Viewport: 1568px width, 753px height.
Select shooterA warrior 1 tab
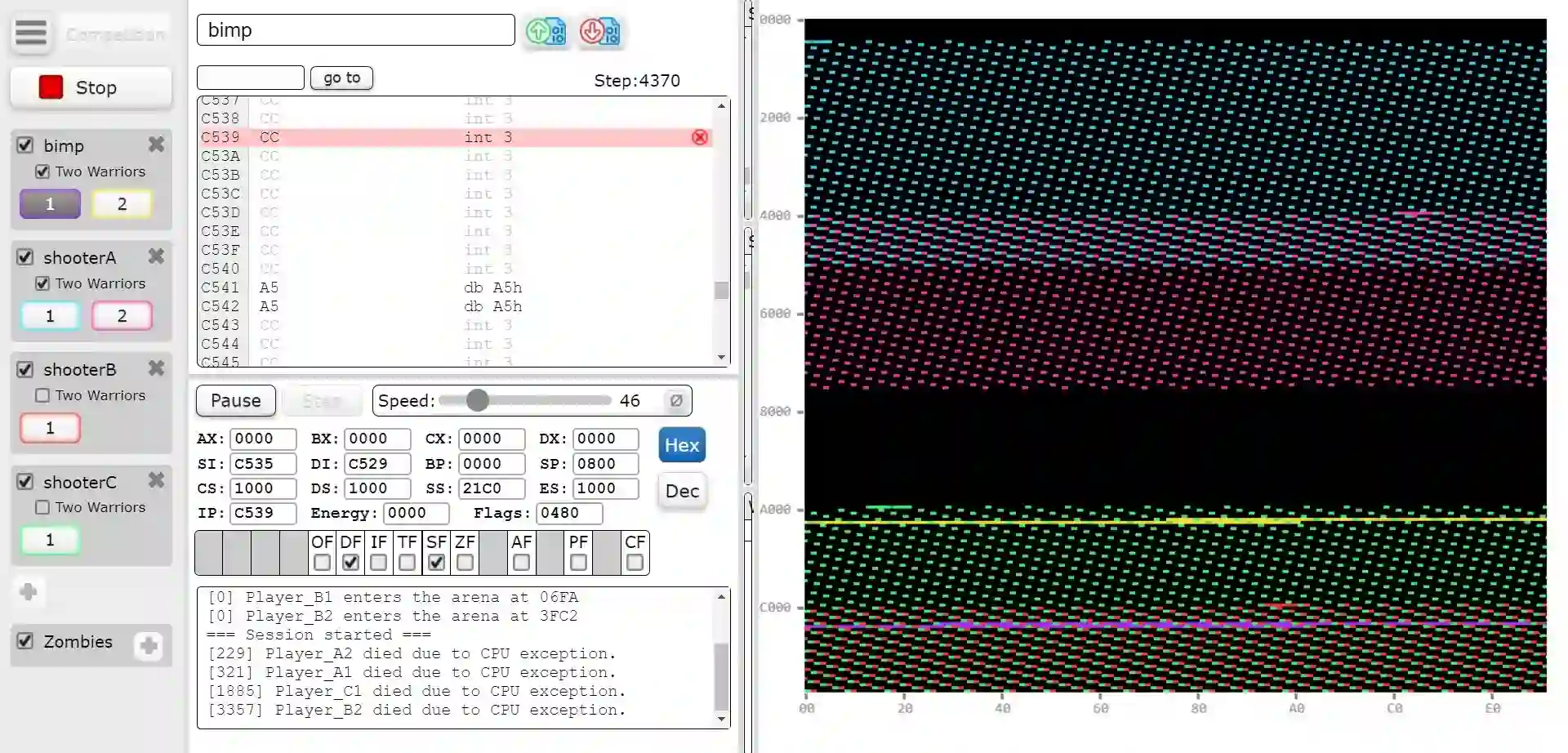[50, 316]
